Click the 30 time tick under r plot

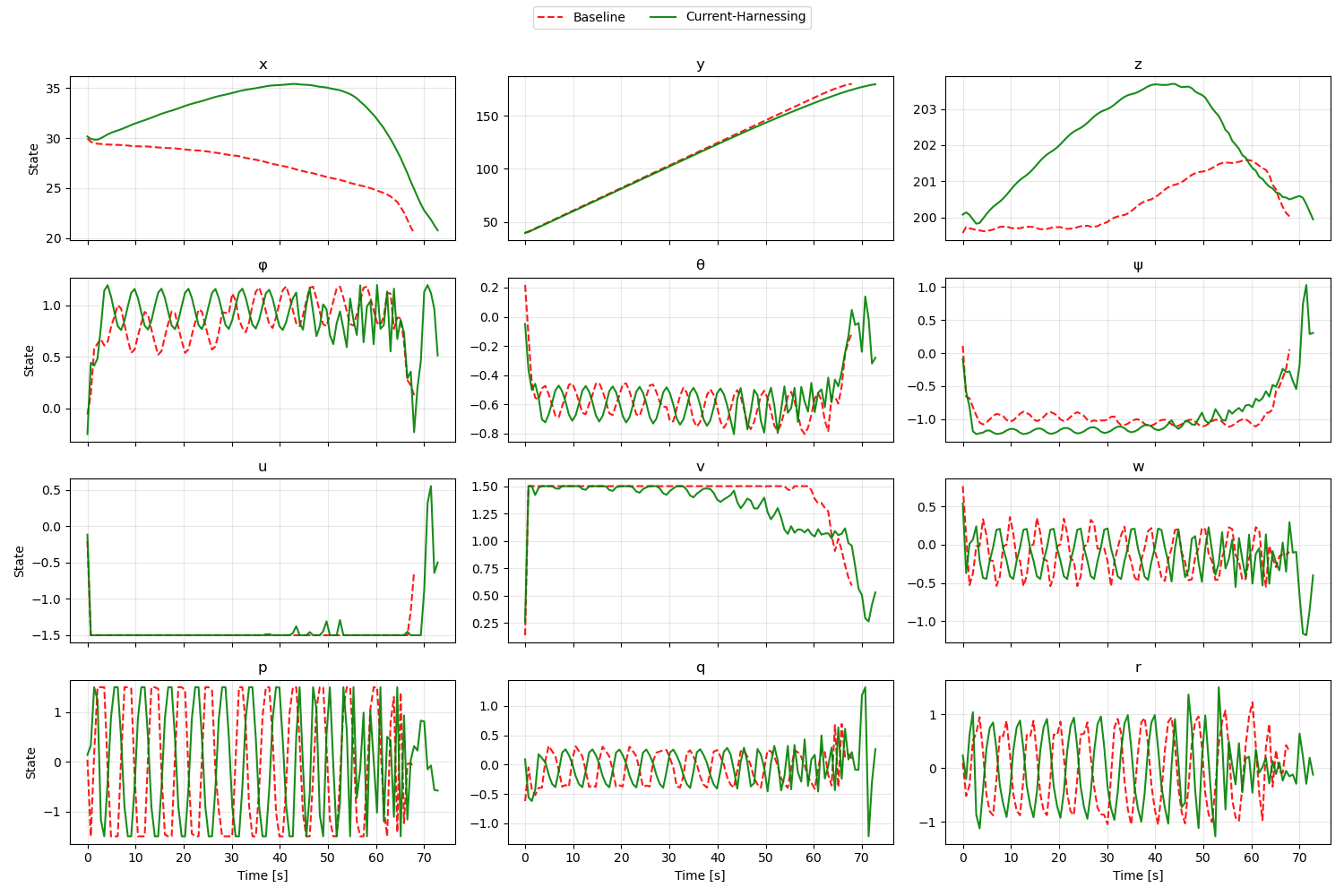[x=1107, y=857]
